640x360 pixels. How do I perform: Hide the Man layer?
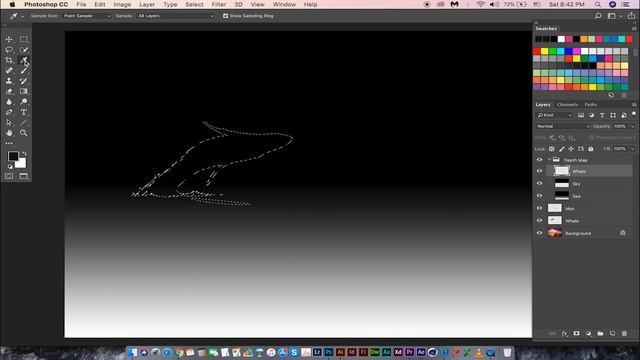(540, 209)
